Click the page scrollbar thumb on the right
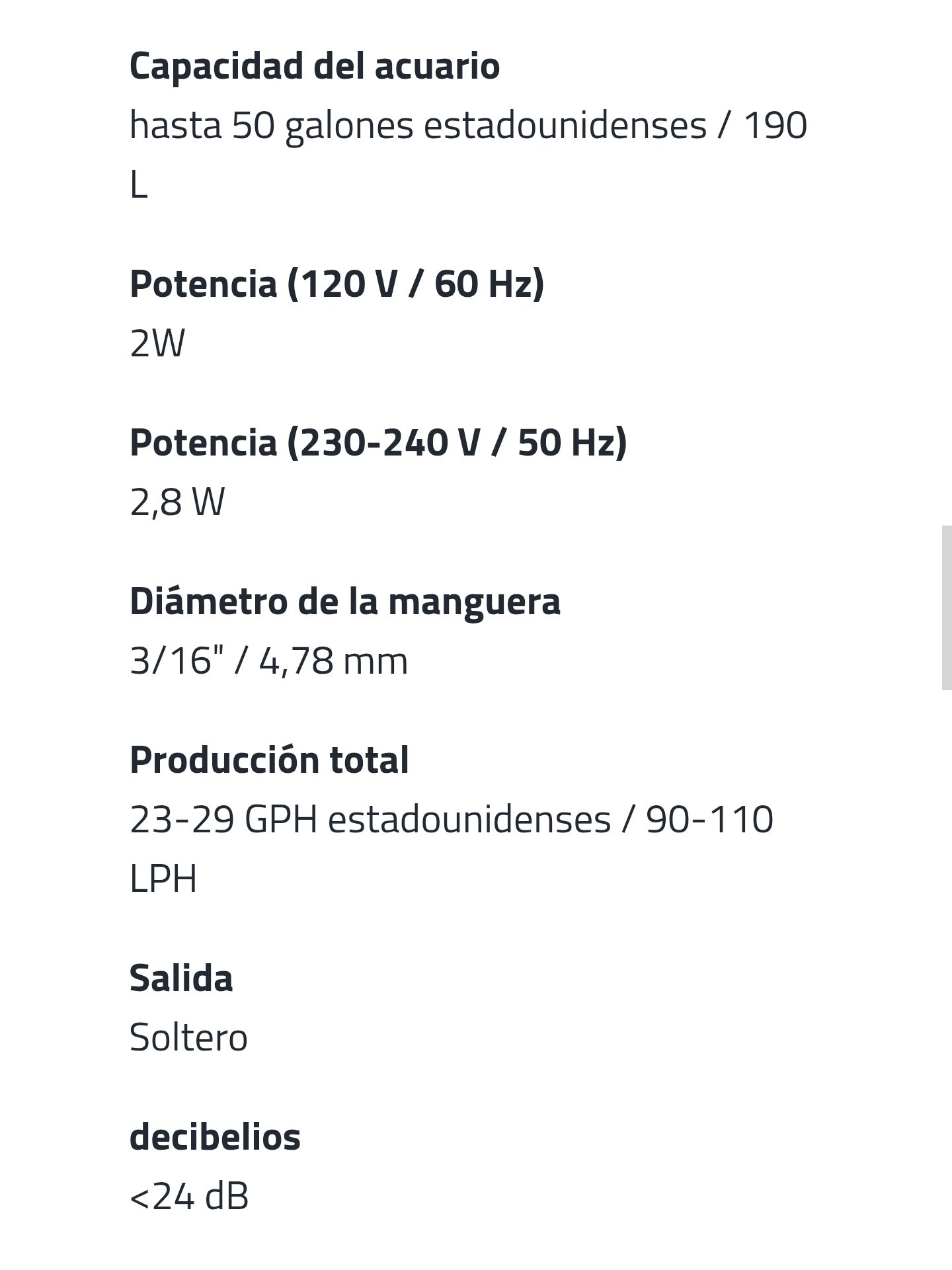 click(x=947, y=608)
